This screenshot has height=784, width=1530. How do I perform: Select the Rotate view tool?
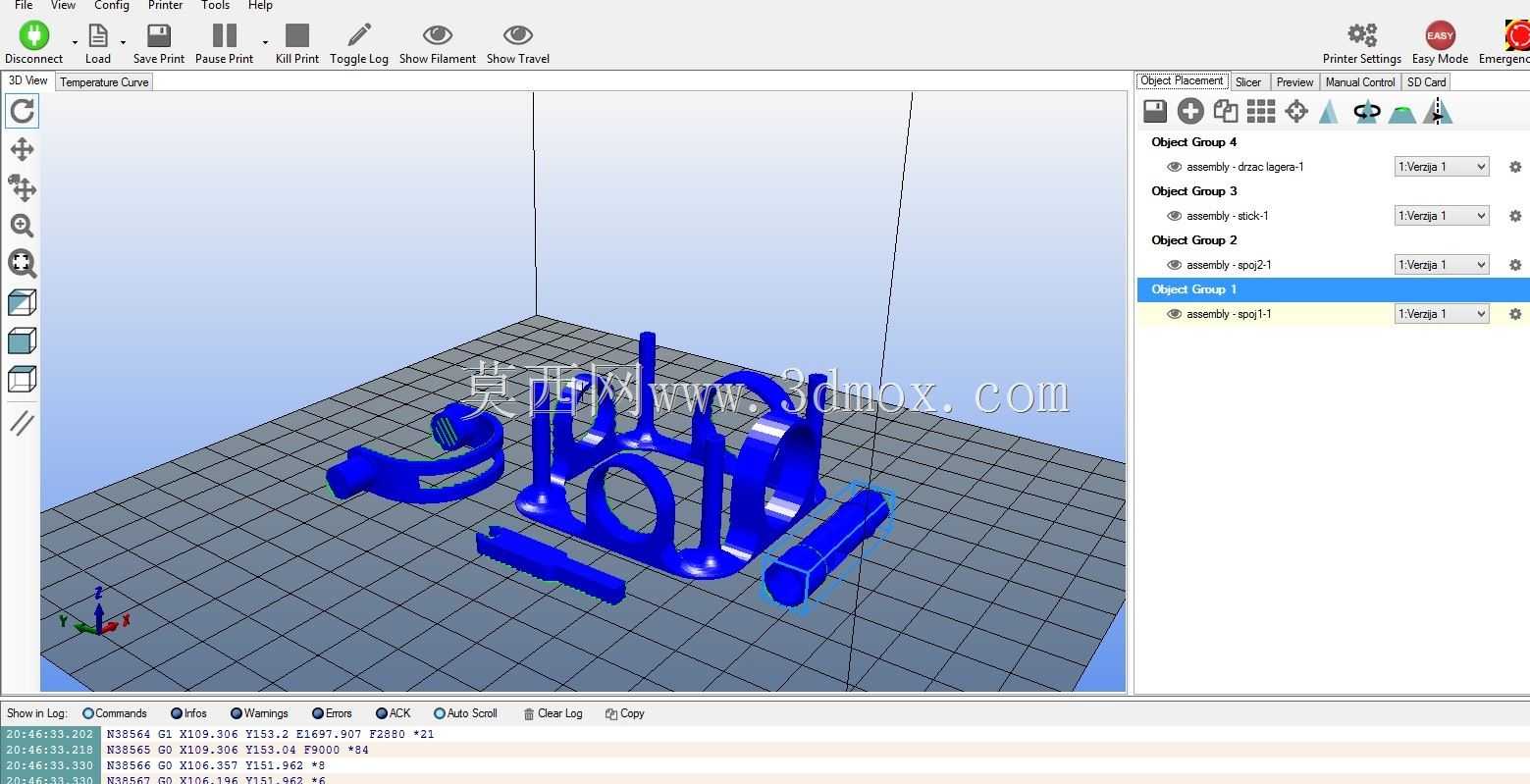click(x=22, y=111)
